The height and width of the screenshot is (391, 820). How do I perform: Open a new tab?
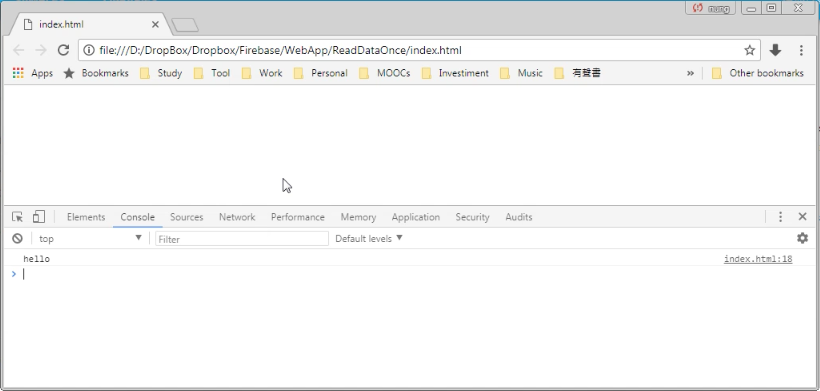pos(185,25)
